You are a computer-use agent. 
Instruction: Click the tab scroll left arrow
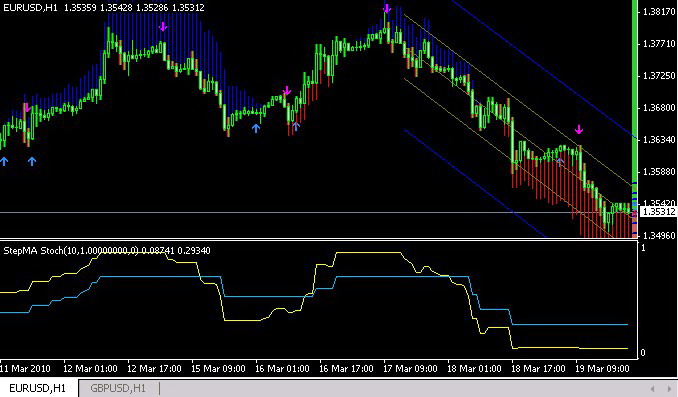652,389
